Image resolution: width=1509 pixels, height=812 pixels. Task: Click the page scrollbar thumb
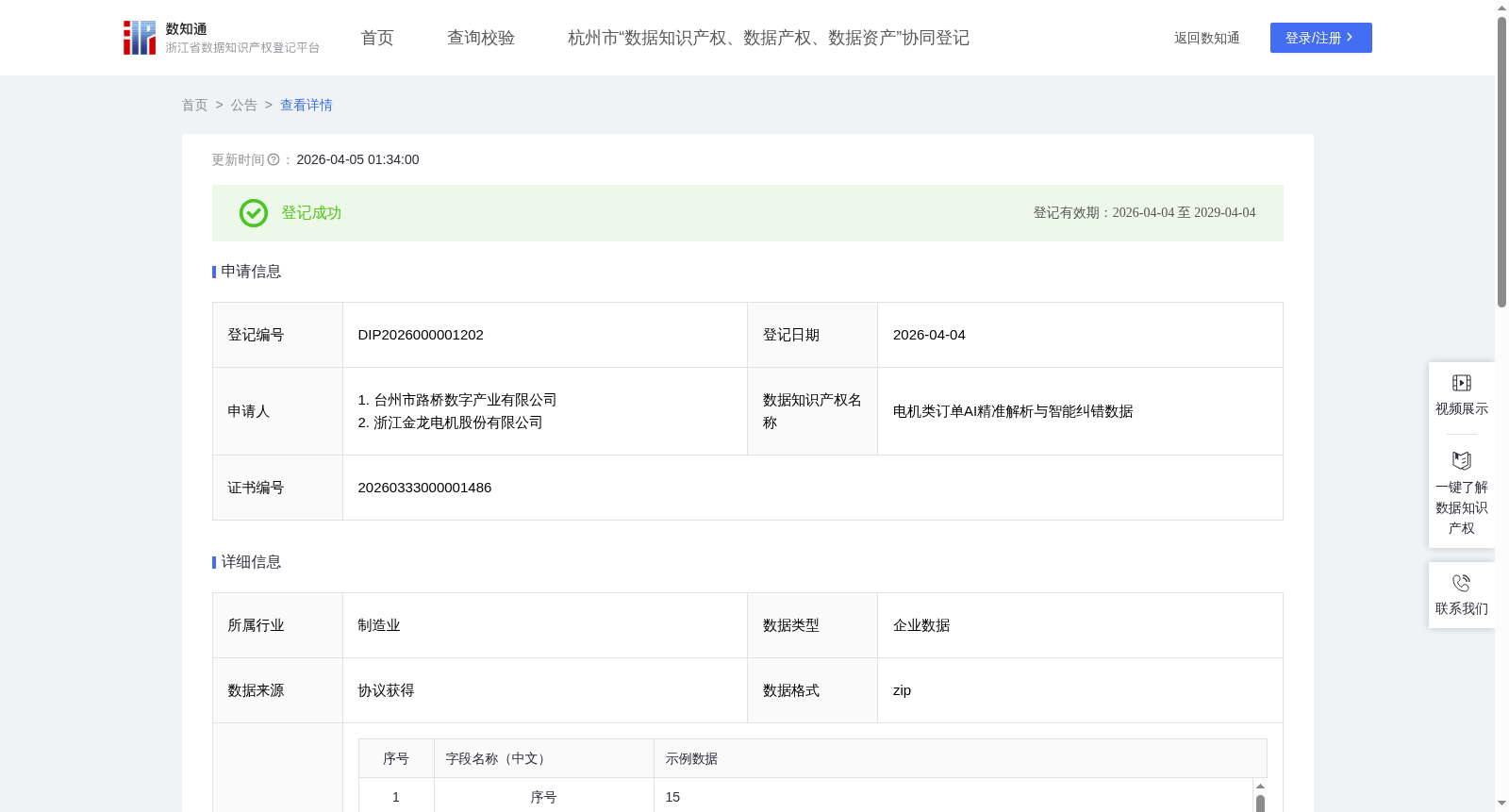point(1501,160)
